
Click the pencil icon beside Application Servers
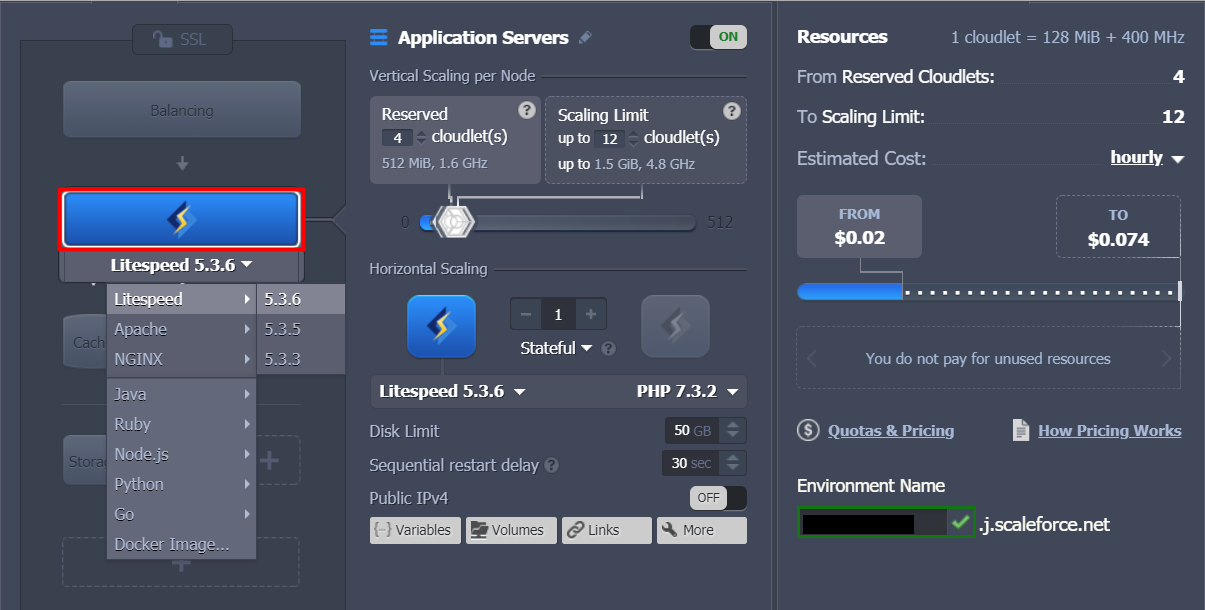point(586,38)
